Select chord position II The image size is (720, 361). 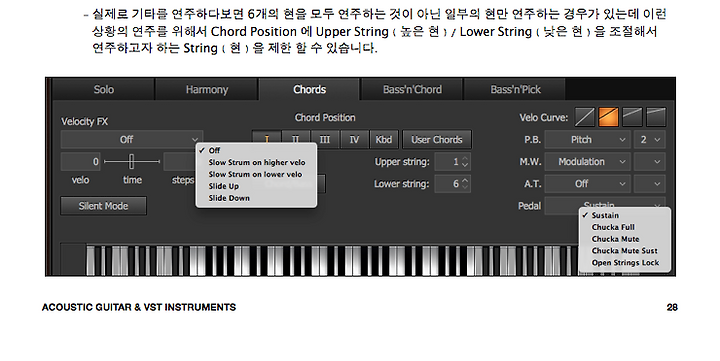pos(295,138)
